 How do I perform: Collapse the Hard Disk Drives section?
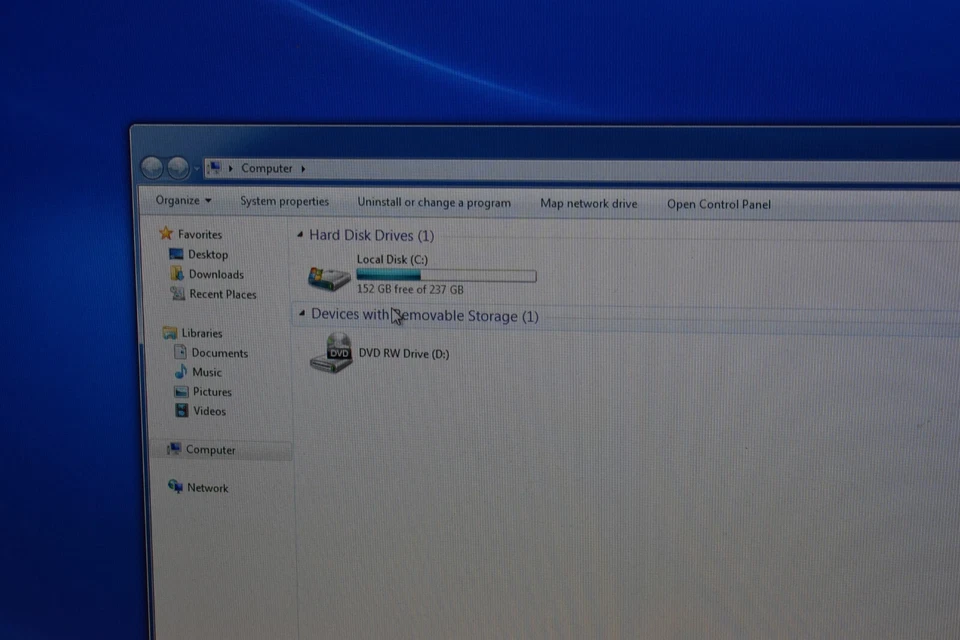pos(300,235)
